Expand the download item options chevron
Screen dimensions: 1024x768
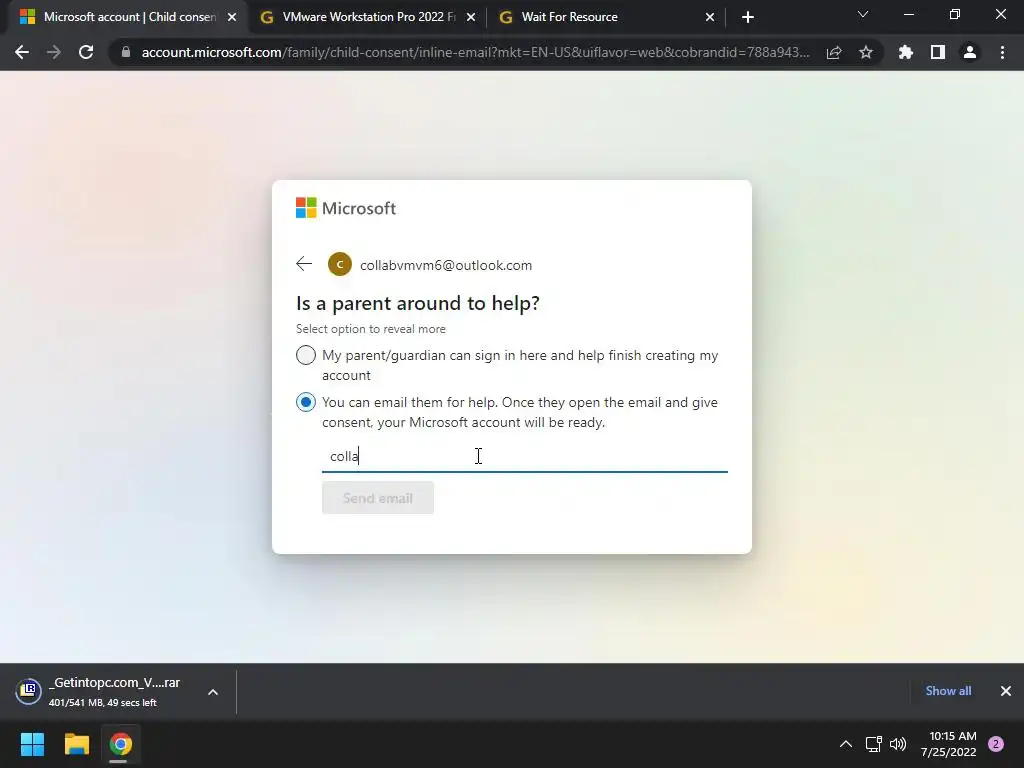[x=213, y=692]
